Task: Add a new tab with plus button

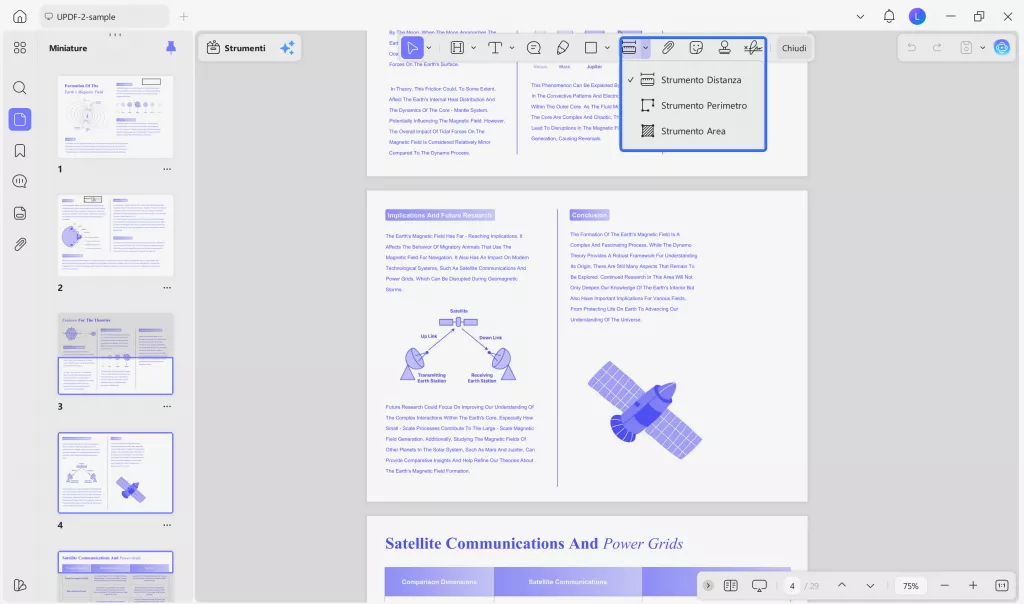Action: [x=184, y=16]
